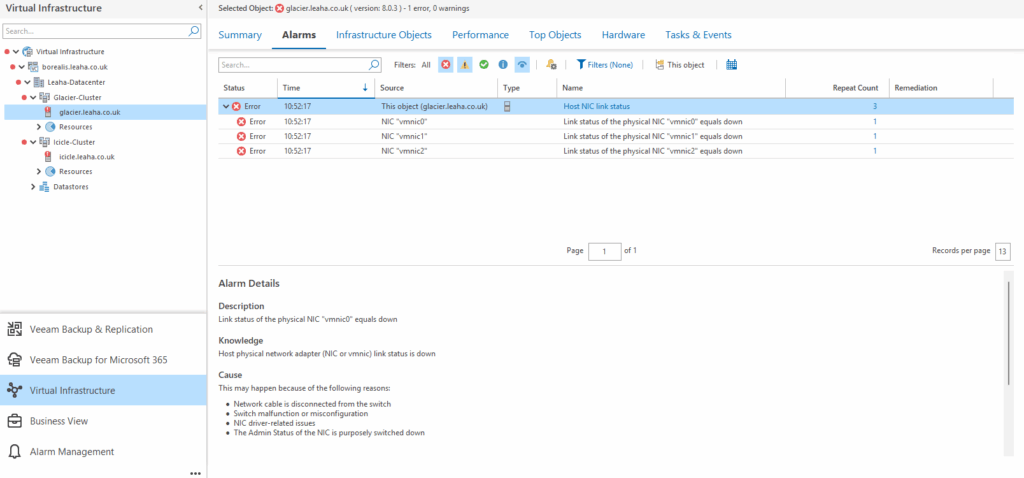
Task: Click the Records per page field
Action: pos(1002,251)
